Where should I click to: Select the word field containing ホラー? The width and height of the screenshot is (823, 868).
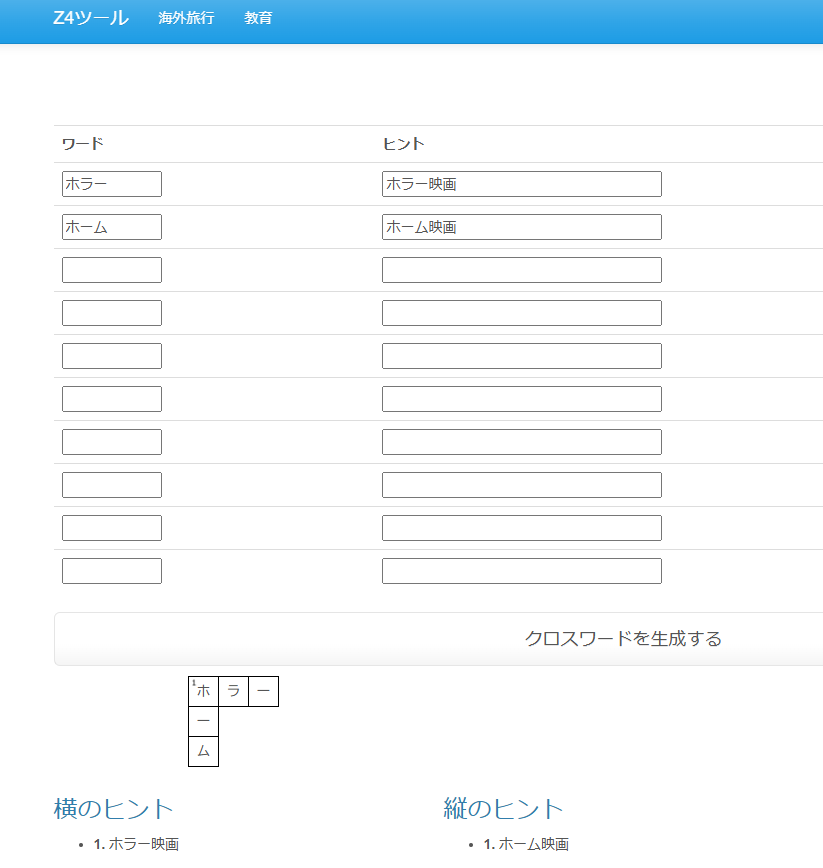(x=111, y=183)
